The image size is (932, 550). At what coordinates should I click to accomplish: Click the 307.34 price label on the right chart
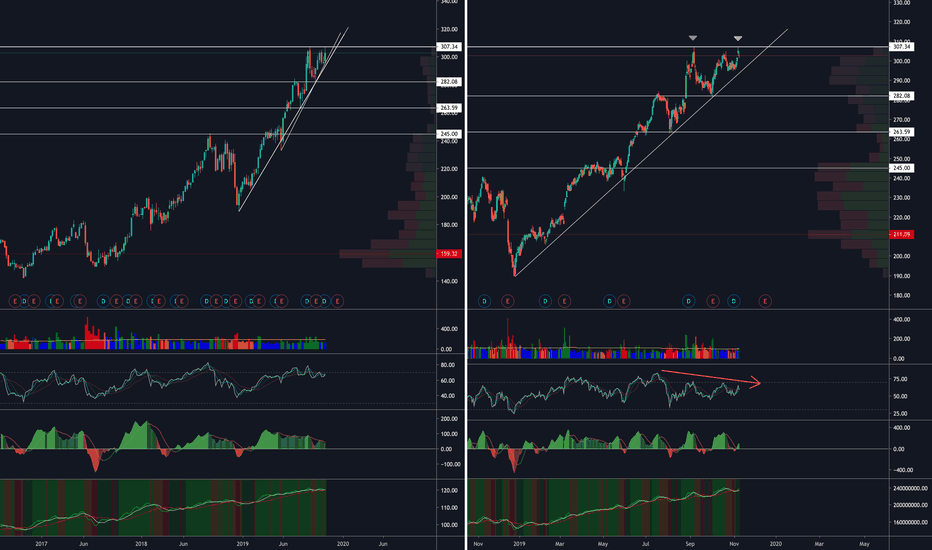[x=902, y=46]
